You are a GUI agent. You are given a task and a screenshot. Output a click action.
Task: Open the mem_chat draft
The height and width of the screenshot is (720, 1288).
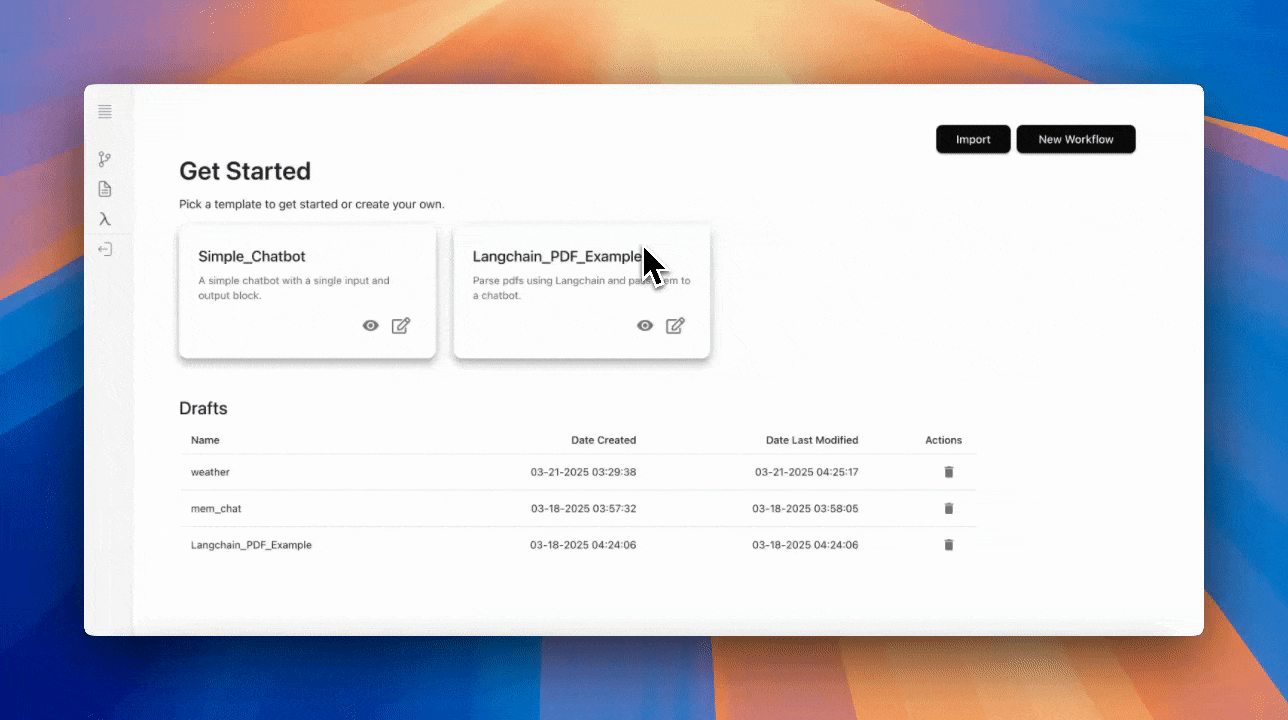216,508
